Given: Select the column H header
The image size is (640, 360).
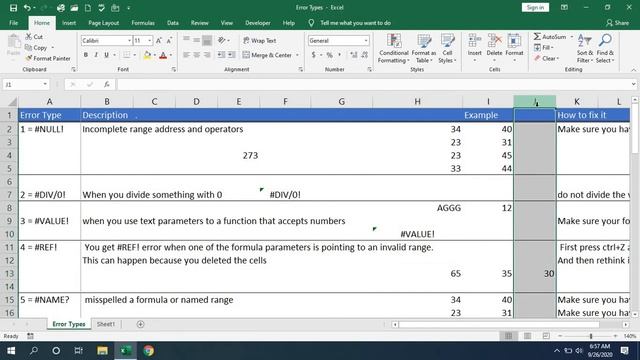Looking at the screenshot, I should coord(417,101).
